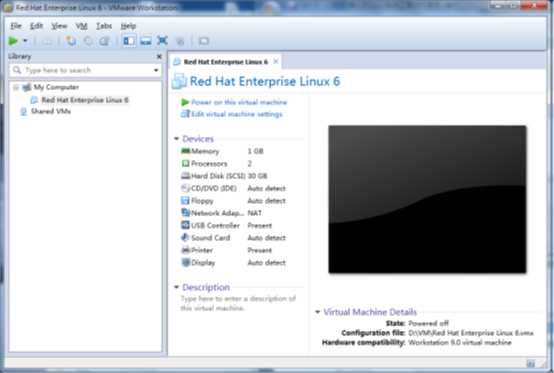
Task: Open the Edit menu
Action: pyautogui.click(x=36, y=26)
